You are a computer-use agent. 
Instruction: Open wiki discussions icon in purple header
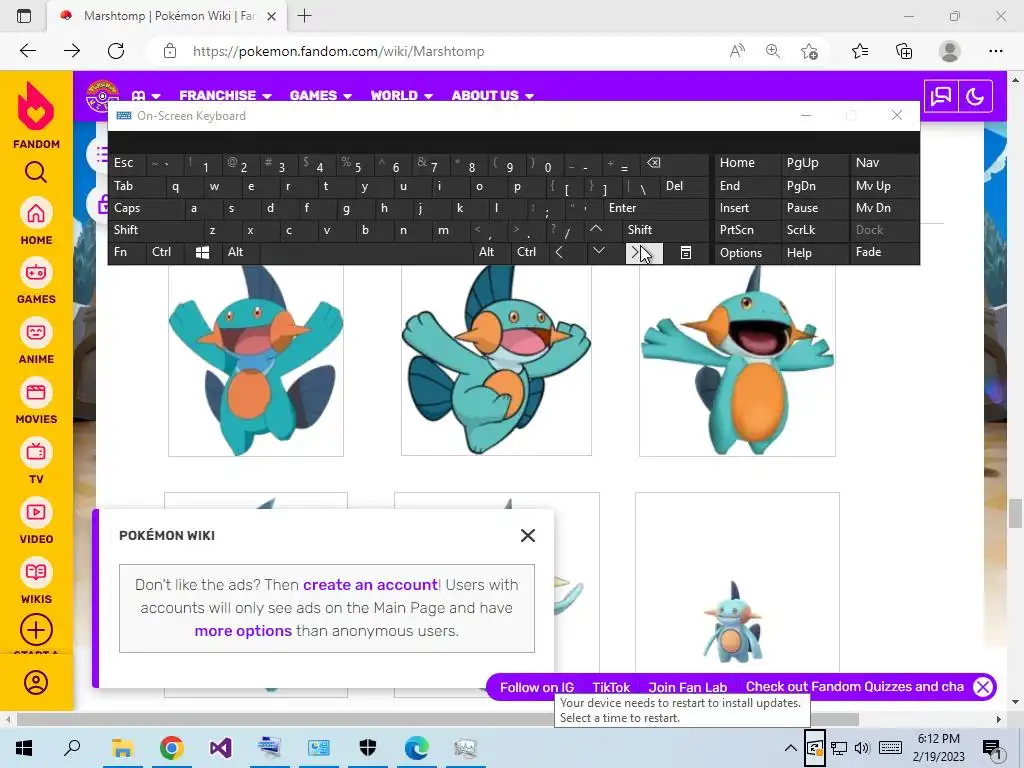[x=941, y=97]
